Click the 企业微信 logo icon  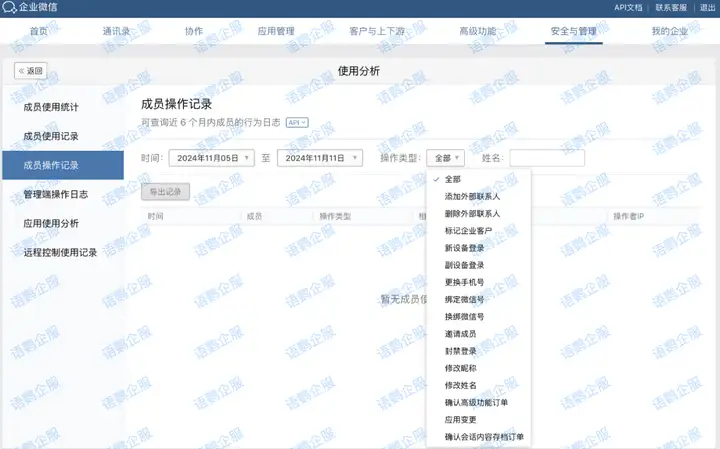(x=10, y=8)
